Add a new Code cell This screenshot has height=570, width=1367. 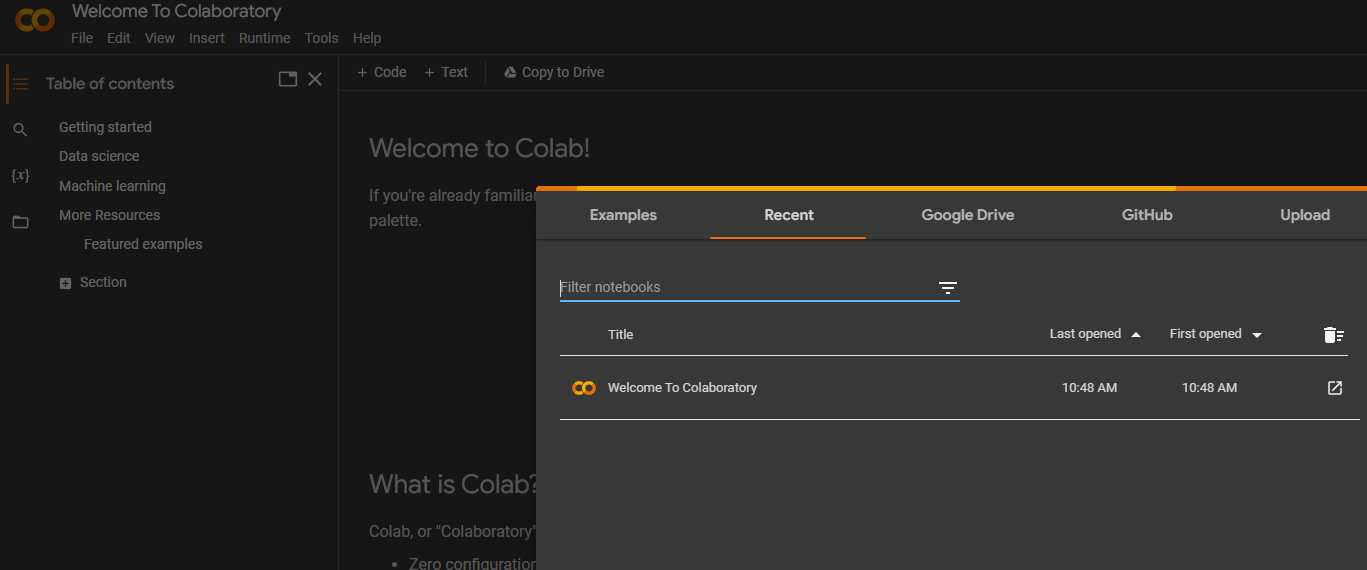tap(382, 72)
